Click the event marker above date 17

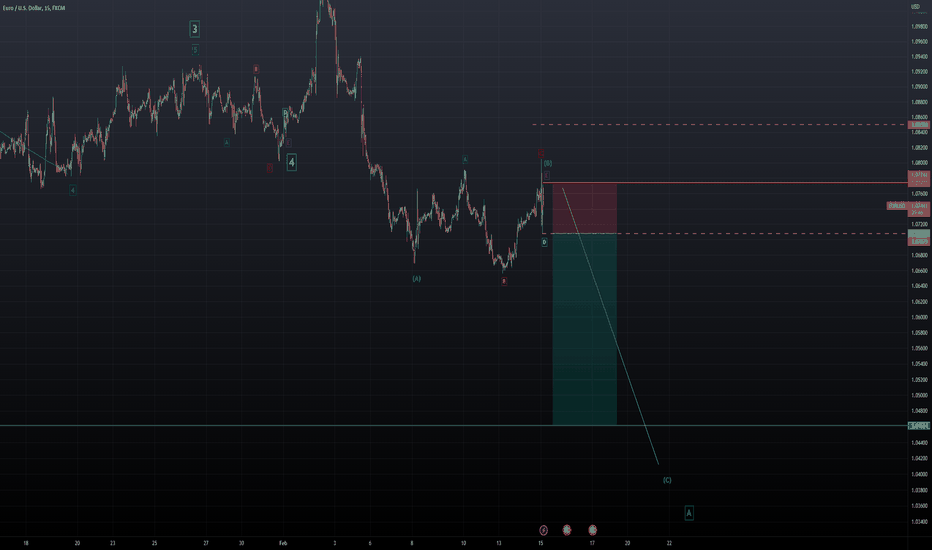pyautogui.click(x=592, y=530)
